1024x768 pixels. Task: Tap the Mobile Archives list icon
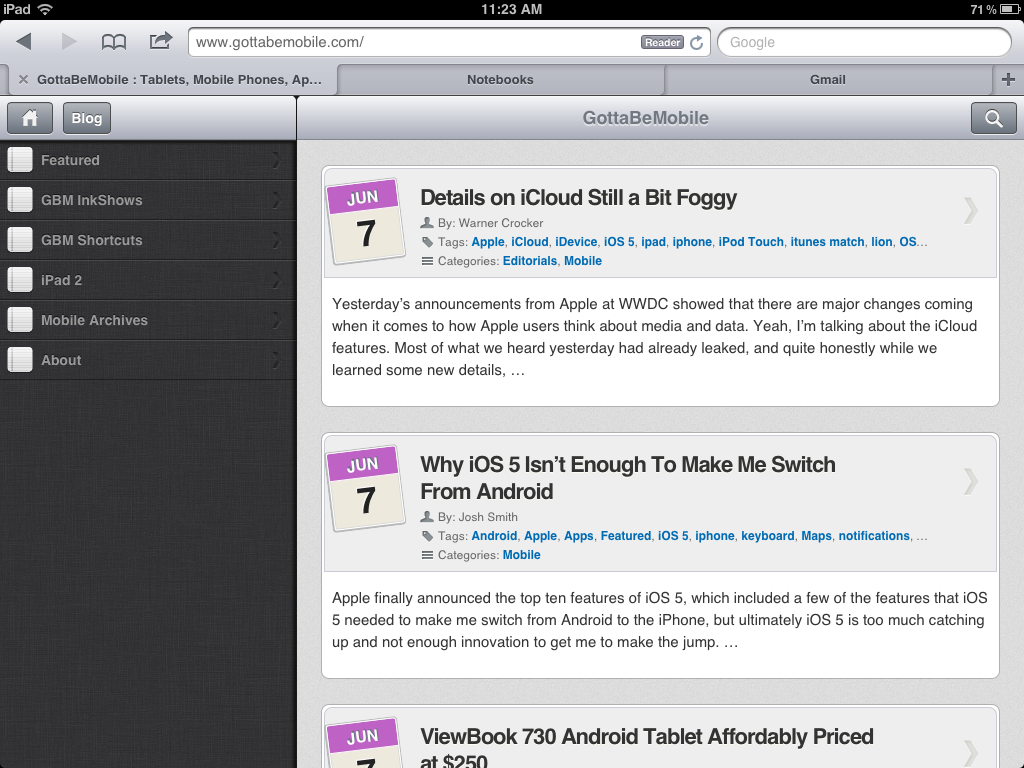(20, 320)
